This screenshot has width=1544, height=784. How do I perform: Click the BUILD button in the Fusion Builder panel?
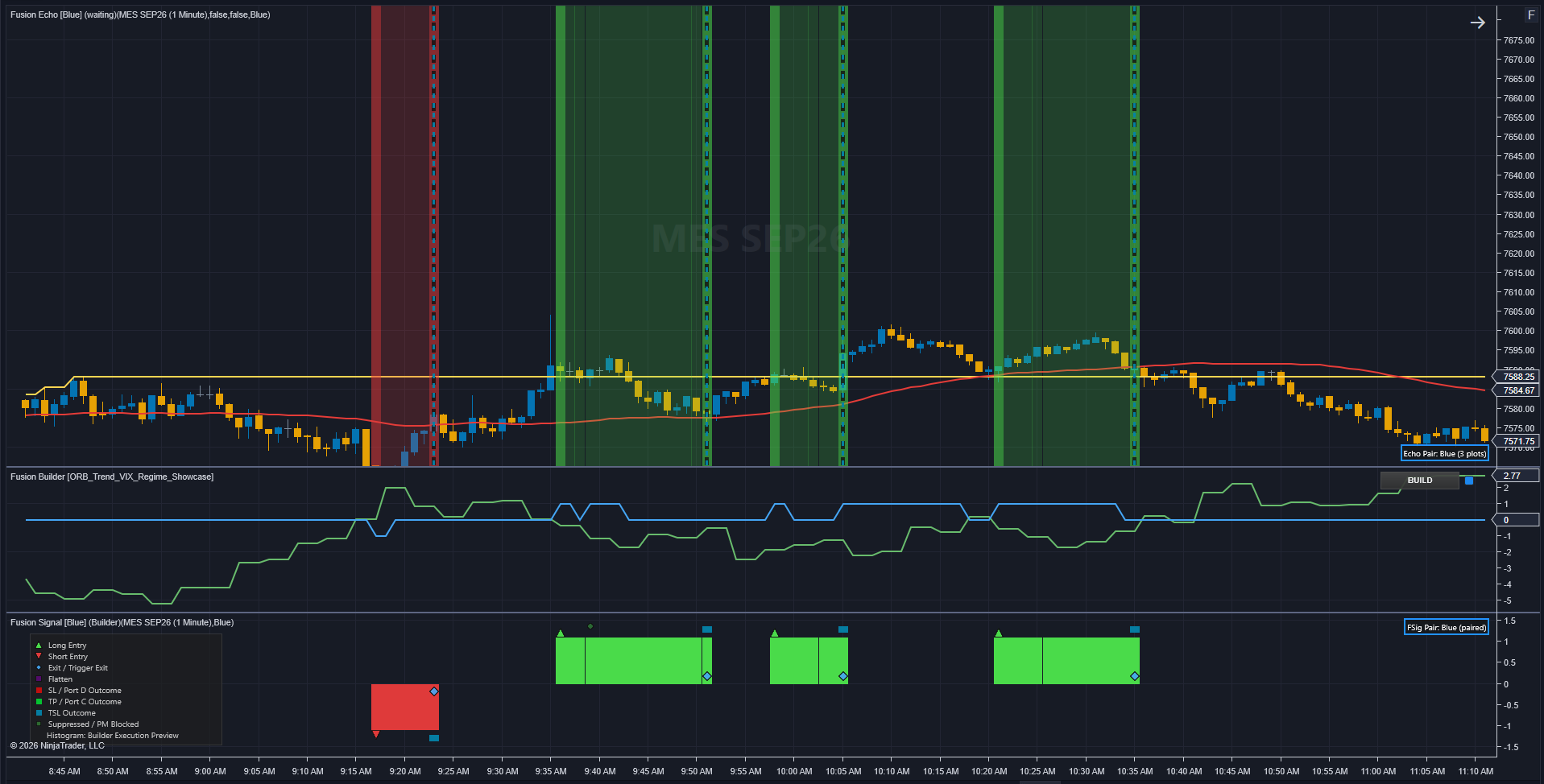[1420, 481]
